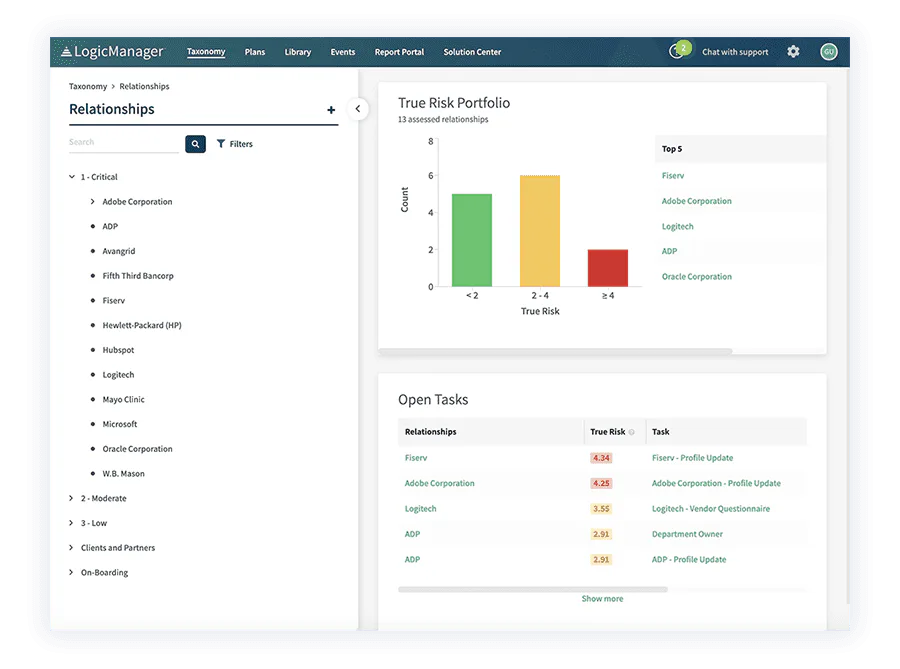Screen dimensions: 900x669
Task: Show more open tasks
Action: [x=602, y=598]
